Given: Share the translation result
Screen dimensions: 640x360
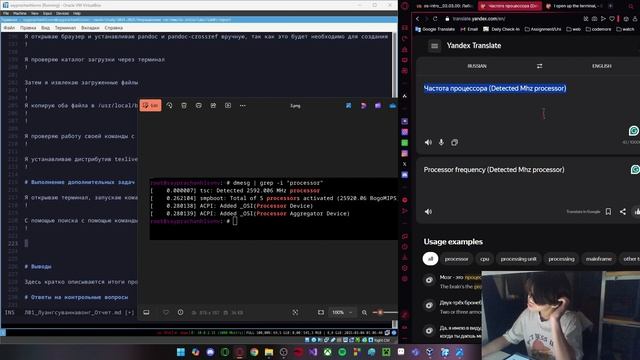Looking at the screenshot, I should coord(622,211).
